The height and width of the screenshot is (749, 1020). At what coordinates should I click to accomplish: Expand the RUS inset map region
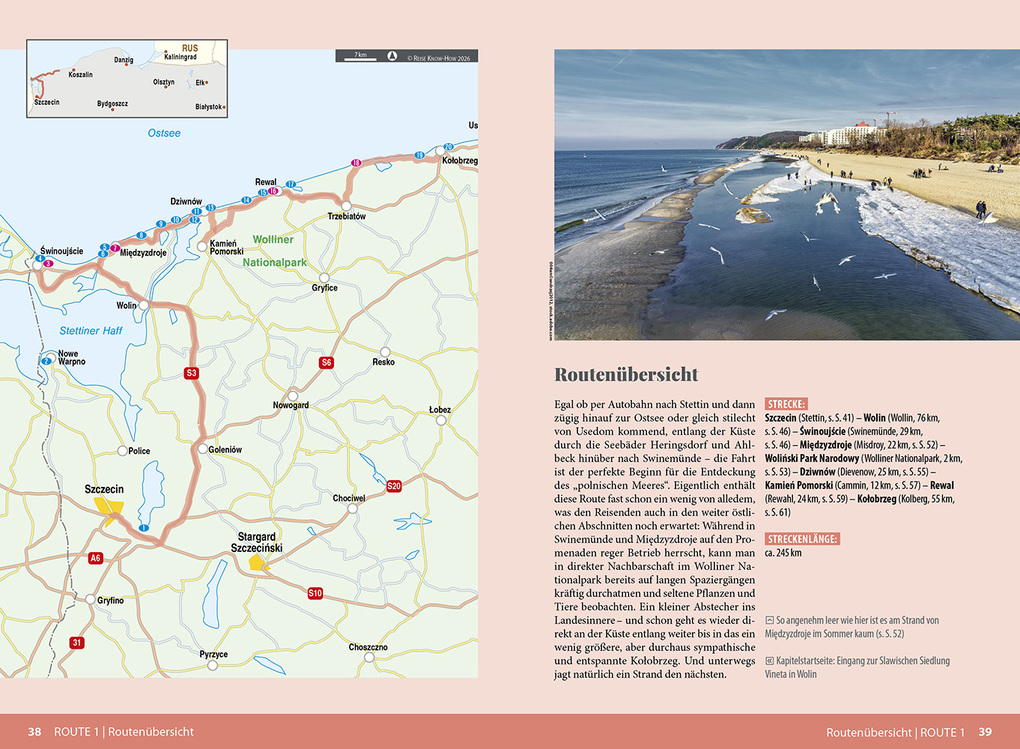tap(190, 48)
